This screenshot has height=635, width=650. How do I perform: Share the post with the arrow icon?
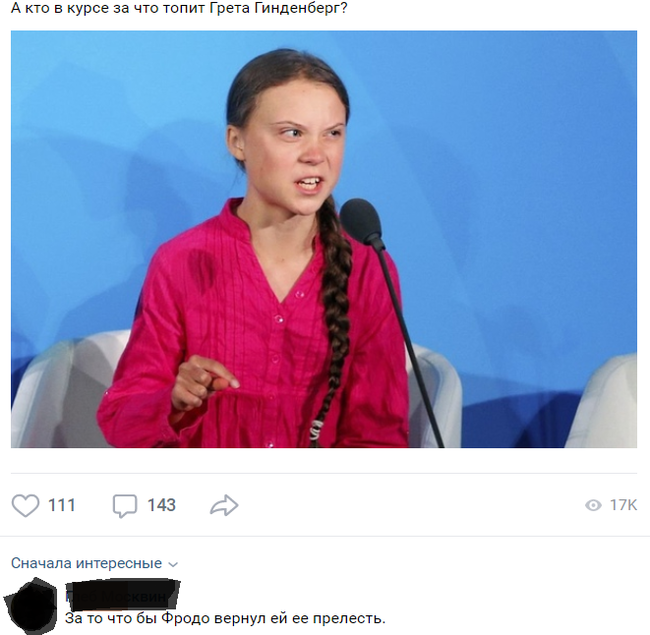coord(224,505)
